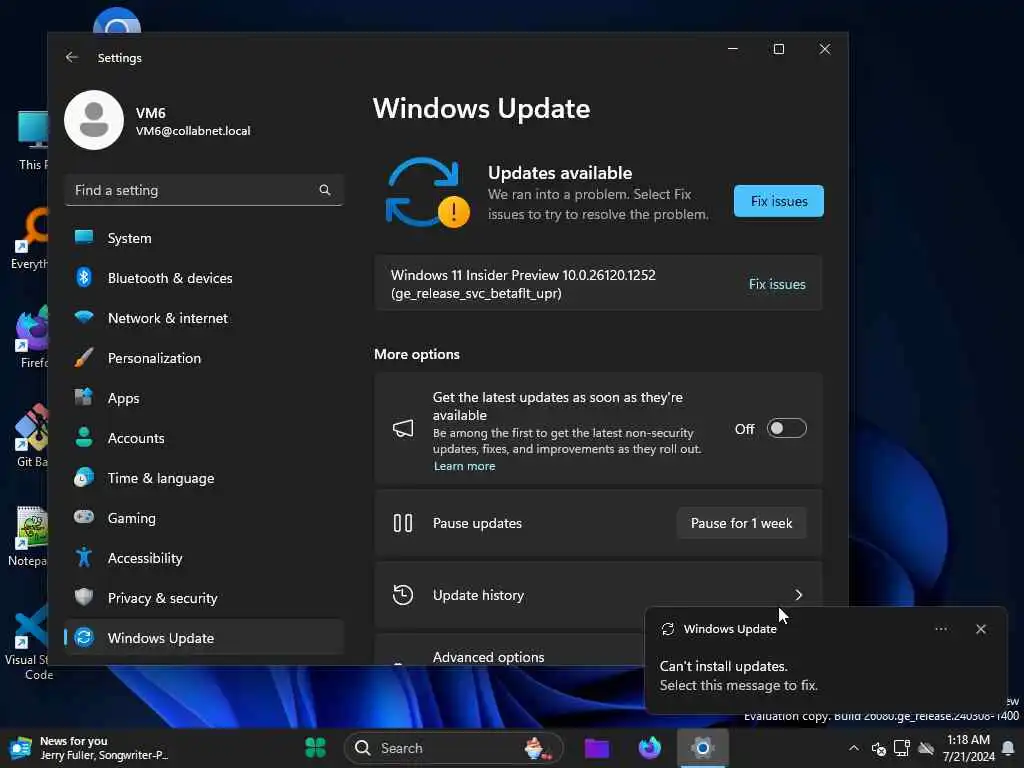Focus the Find a setting search box

point(204,190)
